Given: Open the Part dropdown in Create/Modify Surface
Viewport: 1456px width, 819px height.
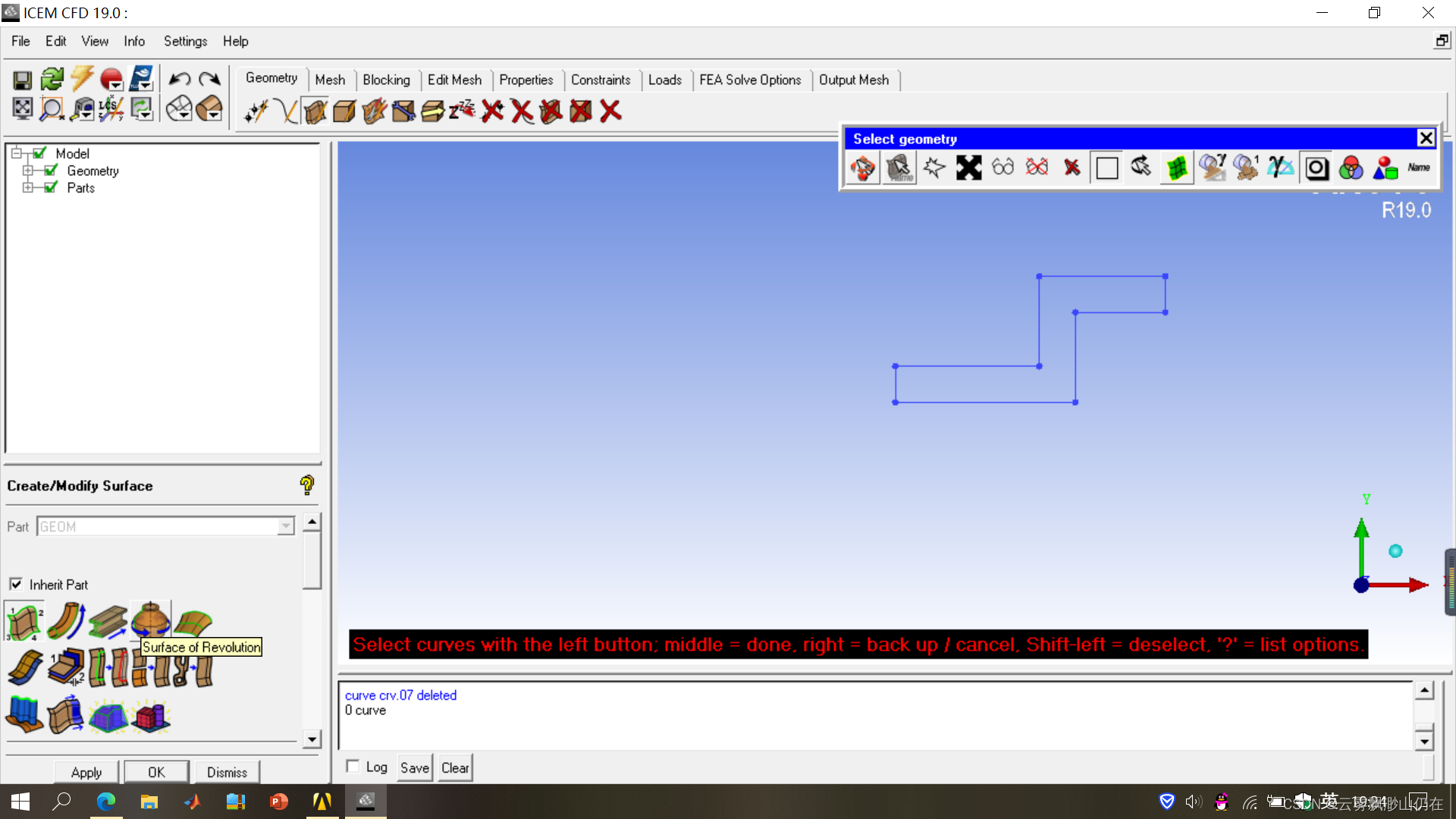Looking at the screenshot, I should point(284,526).
